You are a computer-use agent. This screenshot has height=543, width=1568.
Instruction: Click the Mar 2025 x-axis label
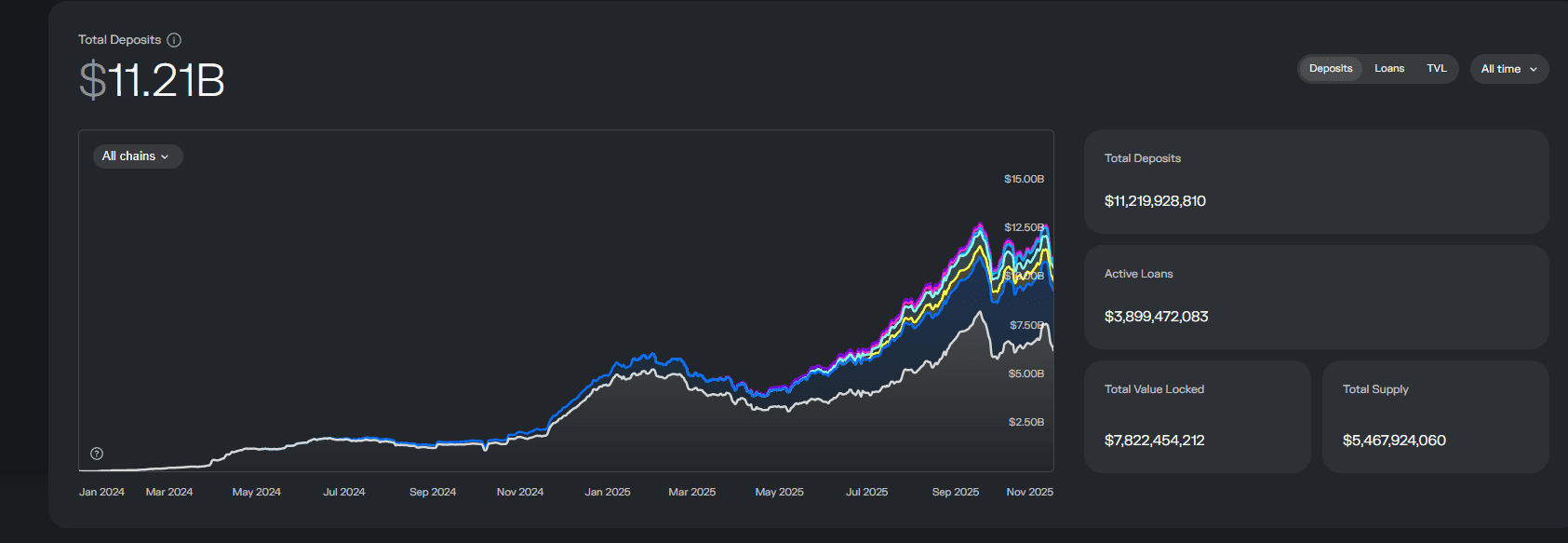691,492
